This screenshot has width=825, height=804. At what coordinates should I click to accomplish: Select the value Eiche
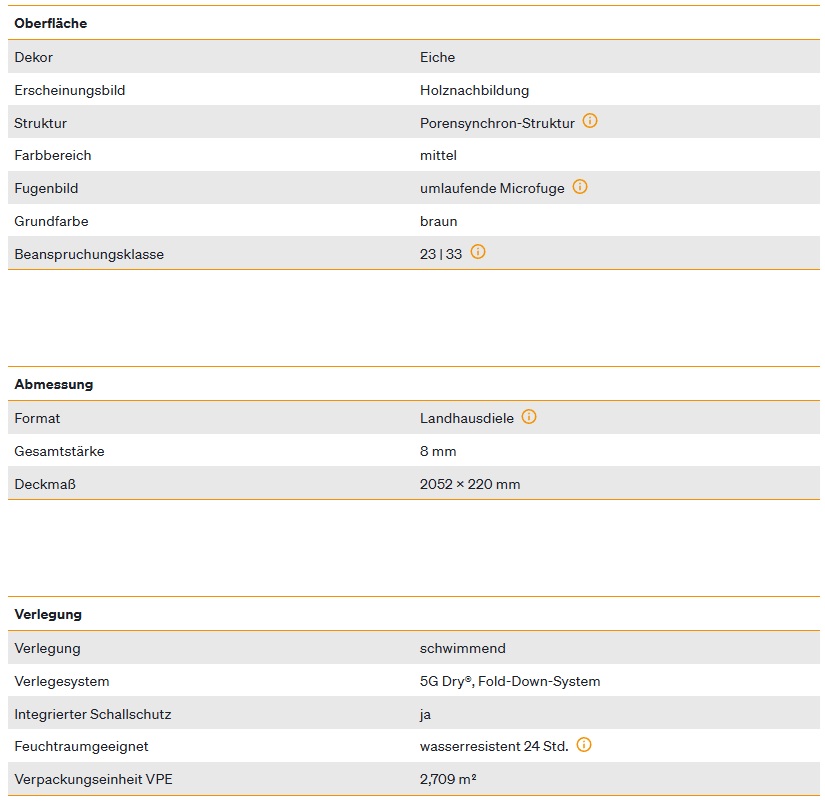point(437,57)
